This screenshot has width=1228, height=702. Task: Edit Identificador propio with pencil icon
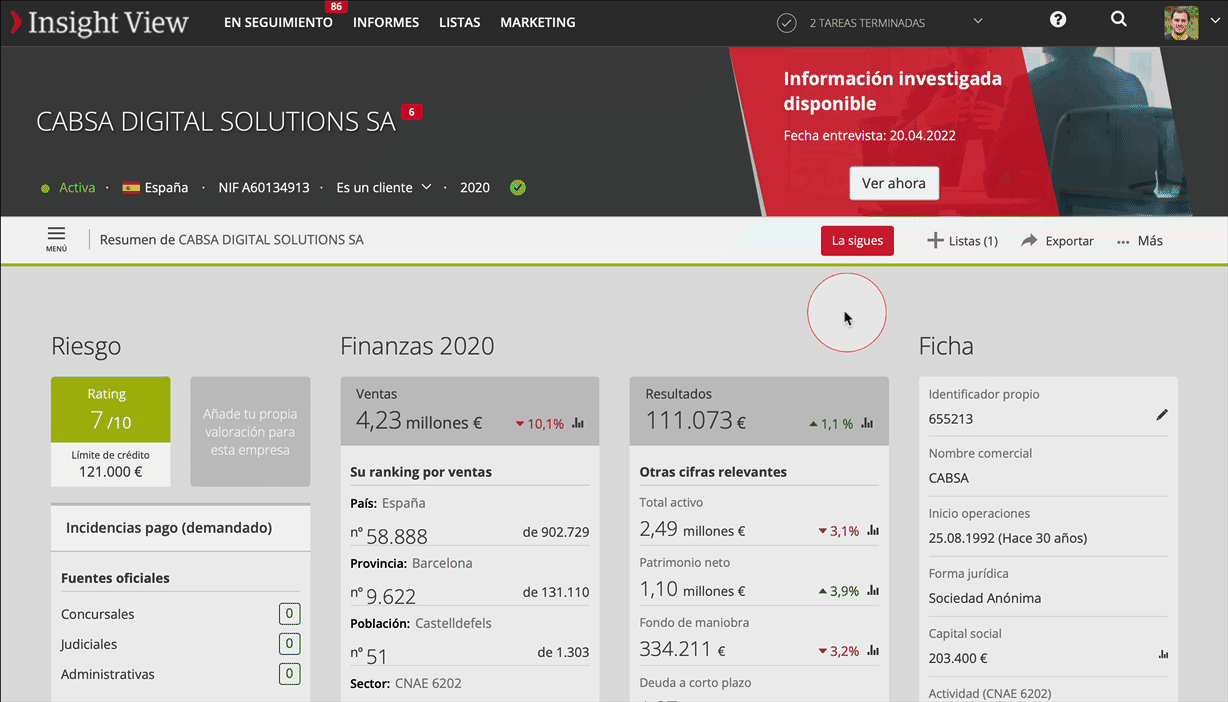pos(1162,415)
